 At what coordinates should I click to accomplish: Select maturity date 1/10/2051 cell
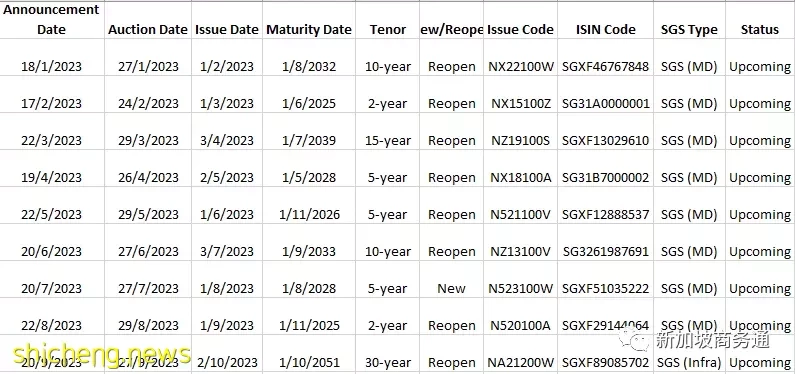tap(309, 354)
